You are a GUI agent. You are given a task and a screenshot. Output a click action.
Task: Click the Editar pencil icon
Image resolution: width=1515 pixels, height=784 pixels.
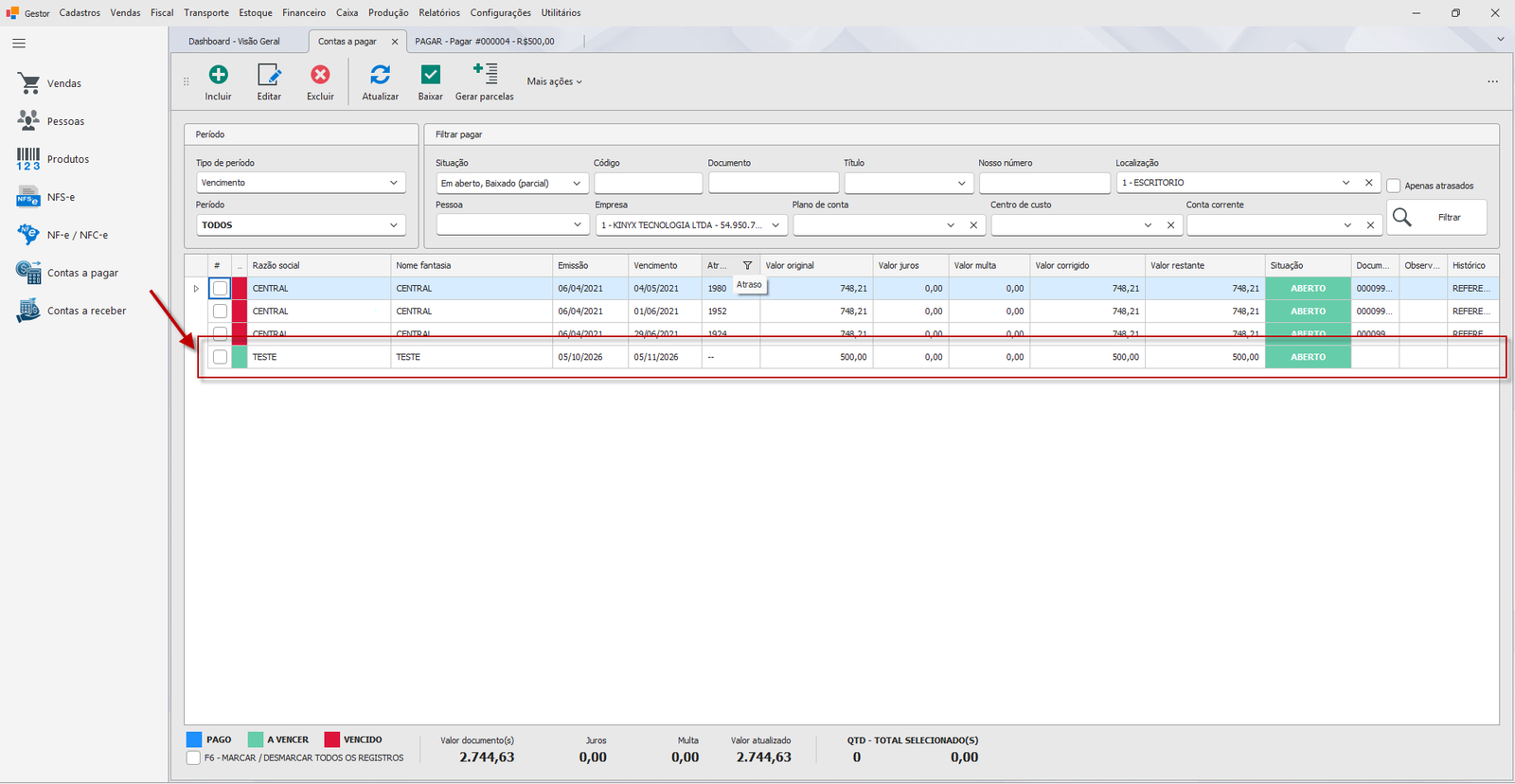click(269, 75)
